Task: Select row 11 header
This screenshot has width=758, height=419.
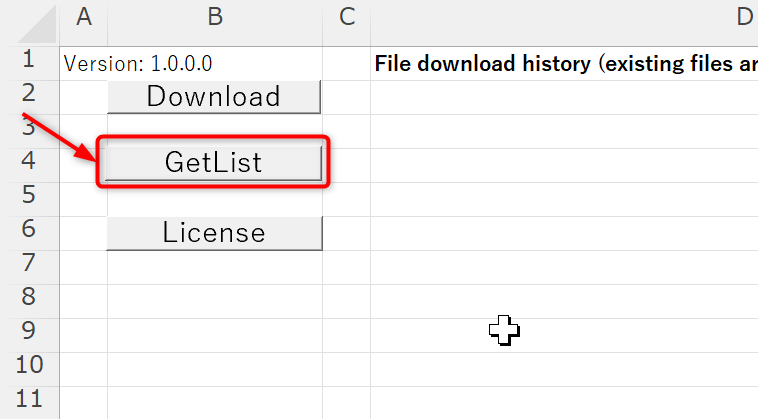Action: pos(28,399)
